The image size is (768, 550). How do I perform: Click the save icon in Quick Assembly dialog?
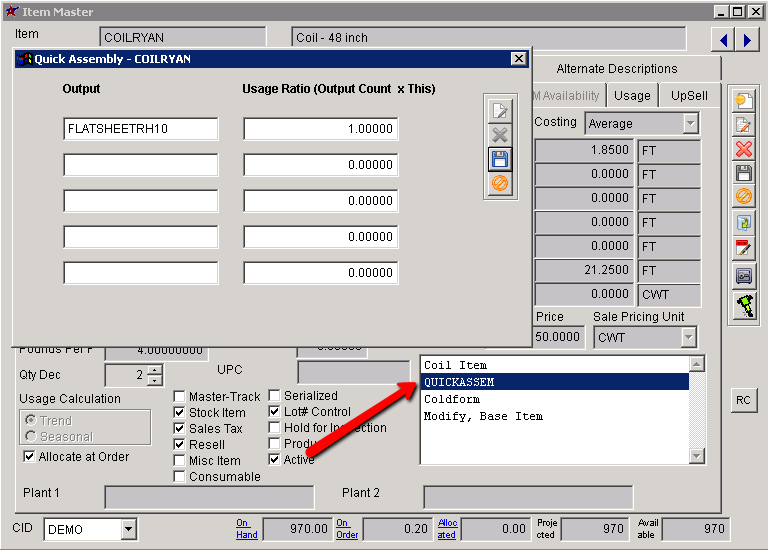pyautogui.click(x=499, y=159)
